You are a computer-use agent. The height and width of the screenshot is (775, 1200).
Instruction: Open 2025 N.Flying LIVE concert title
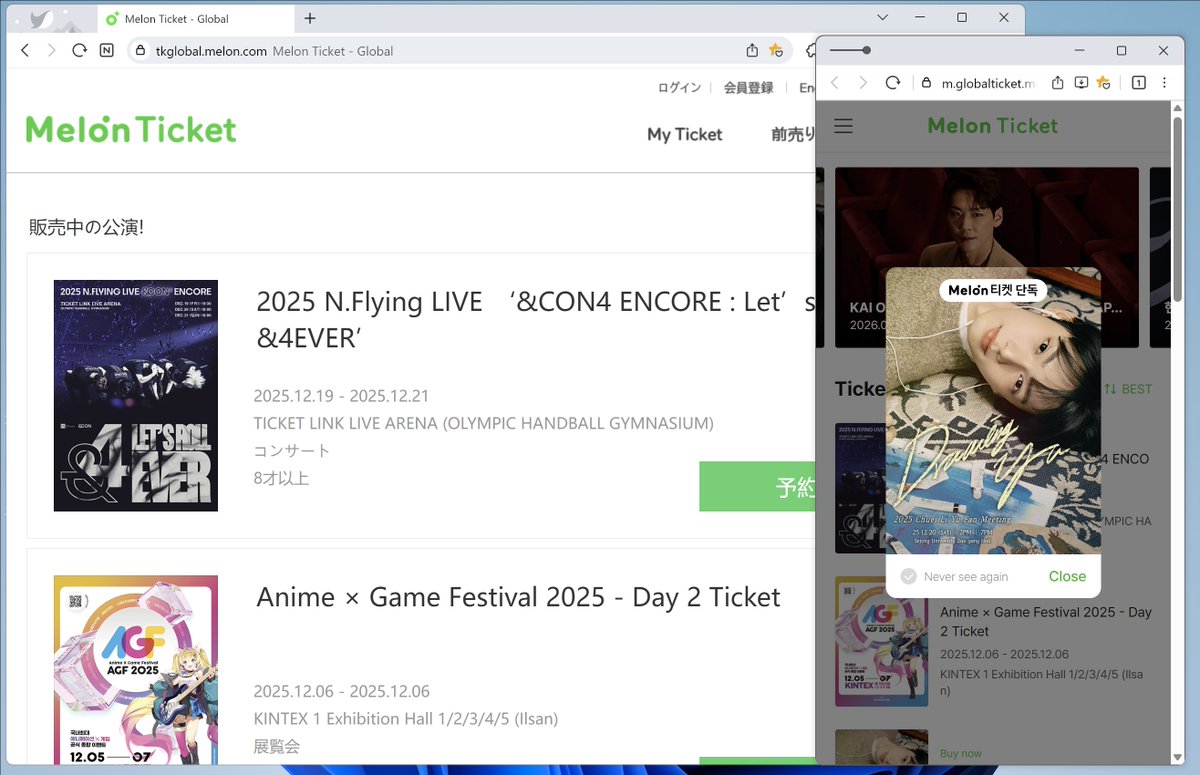click(536, 319)
